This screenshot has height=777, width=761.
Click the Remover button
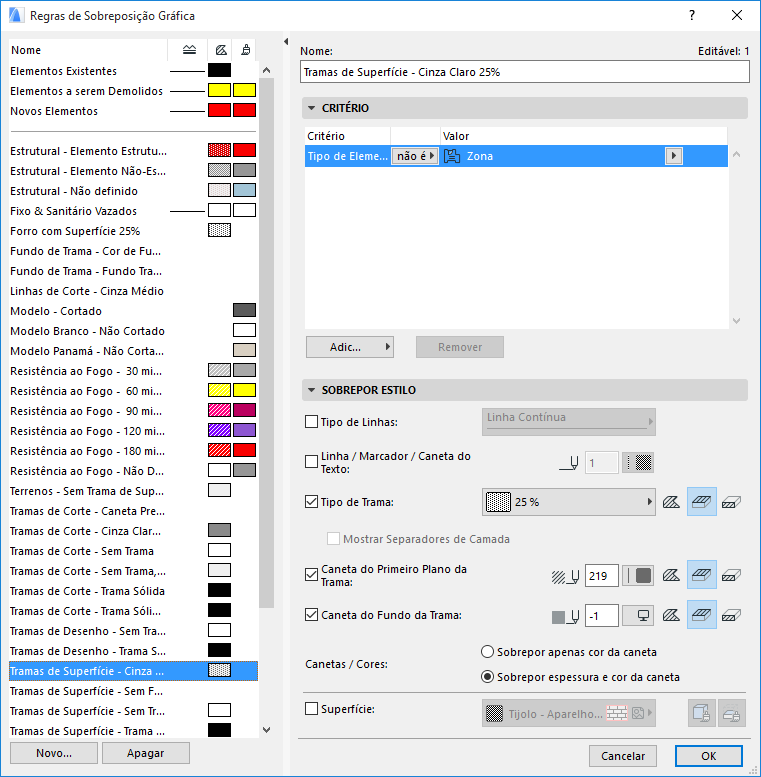point(460,347)
